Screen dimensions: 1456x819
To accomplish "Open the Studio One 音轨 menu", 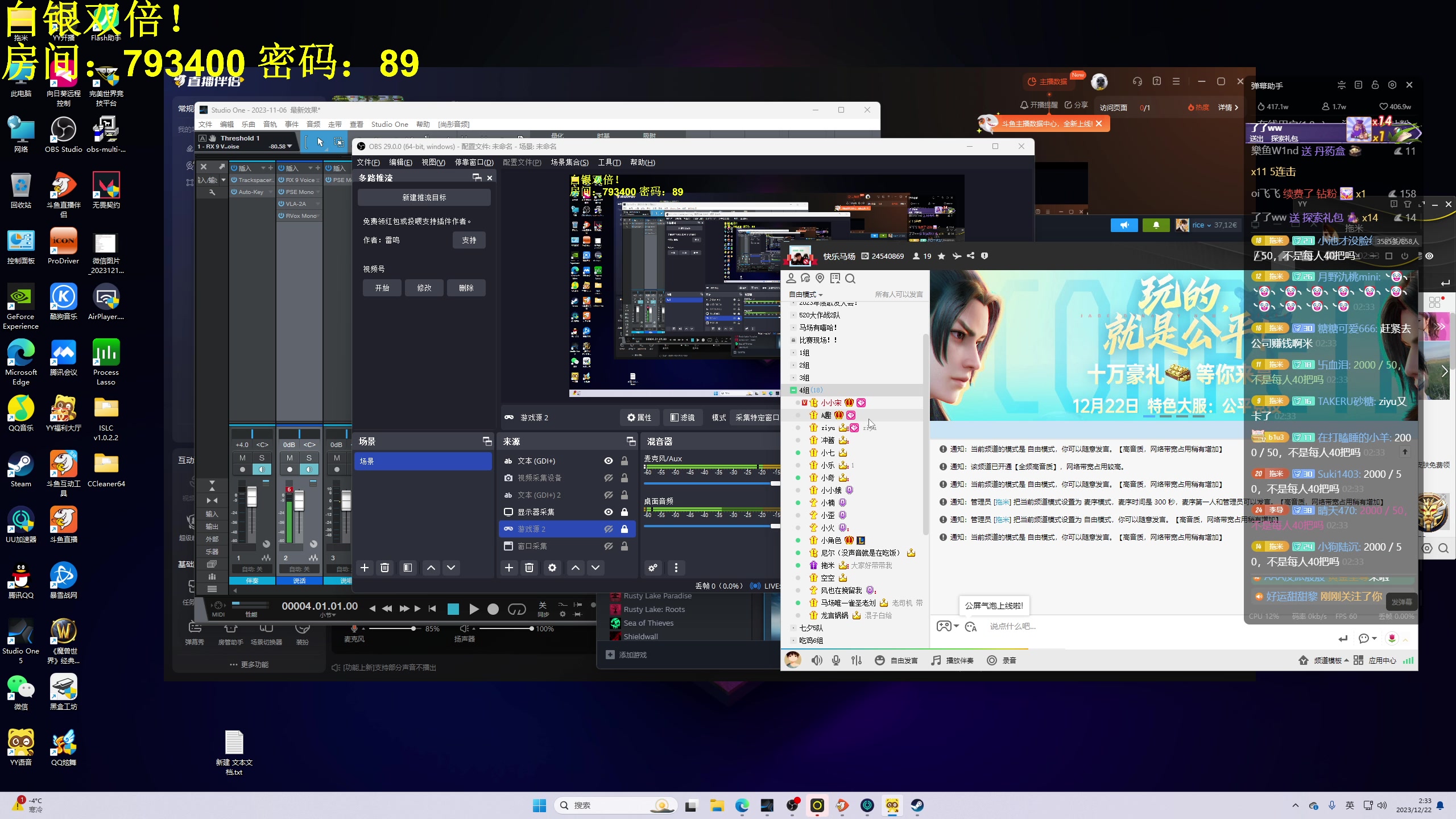I will coord(270,125).
